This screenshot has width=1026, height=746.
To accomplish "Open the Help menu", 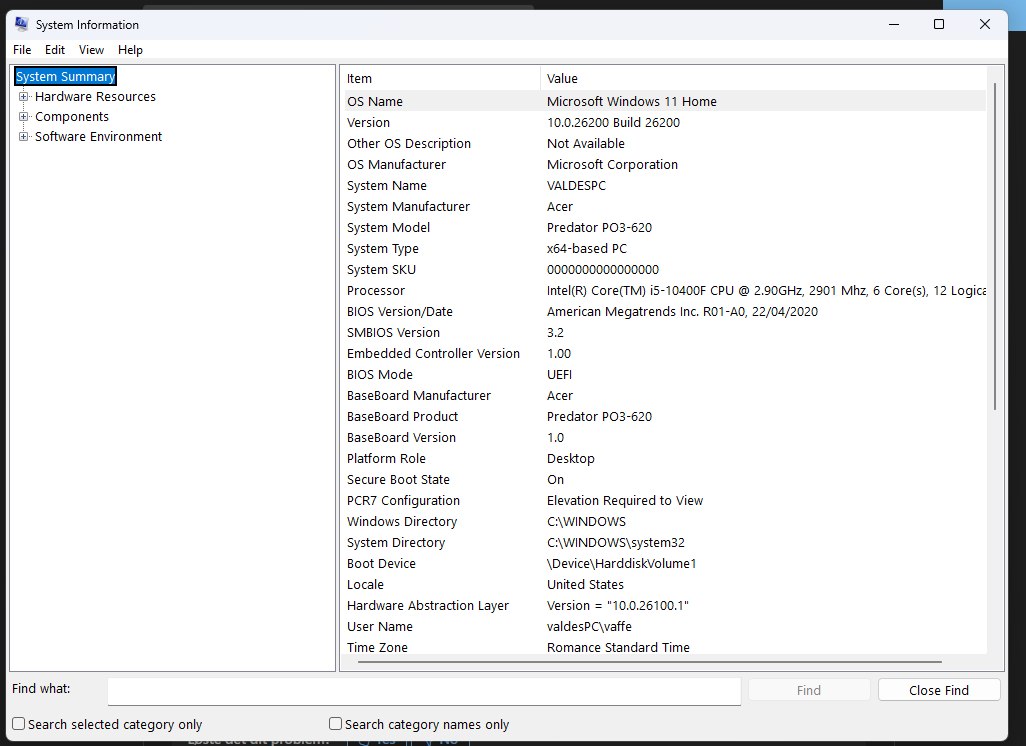I will tap(130, 50).
